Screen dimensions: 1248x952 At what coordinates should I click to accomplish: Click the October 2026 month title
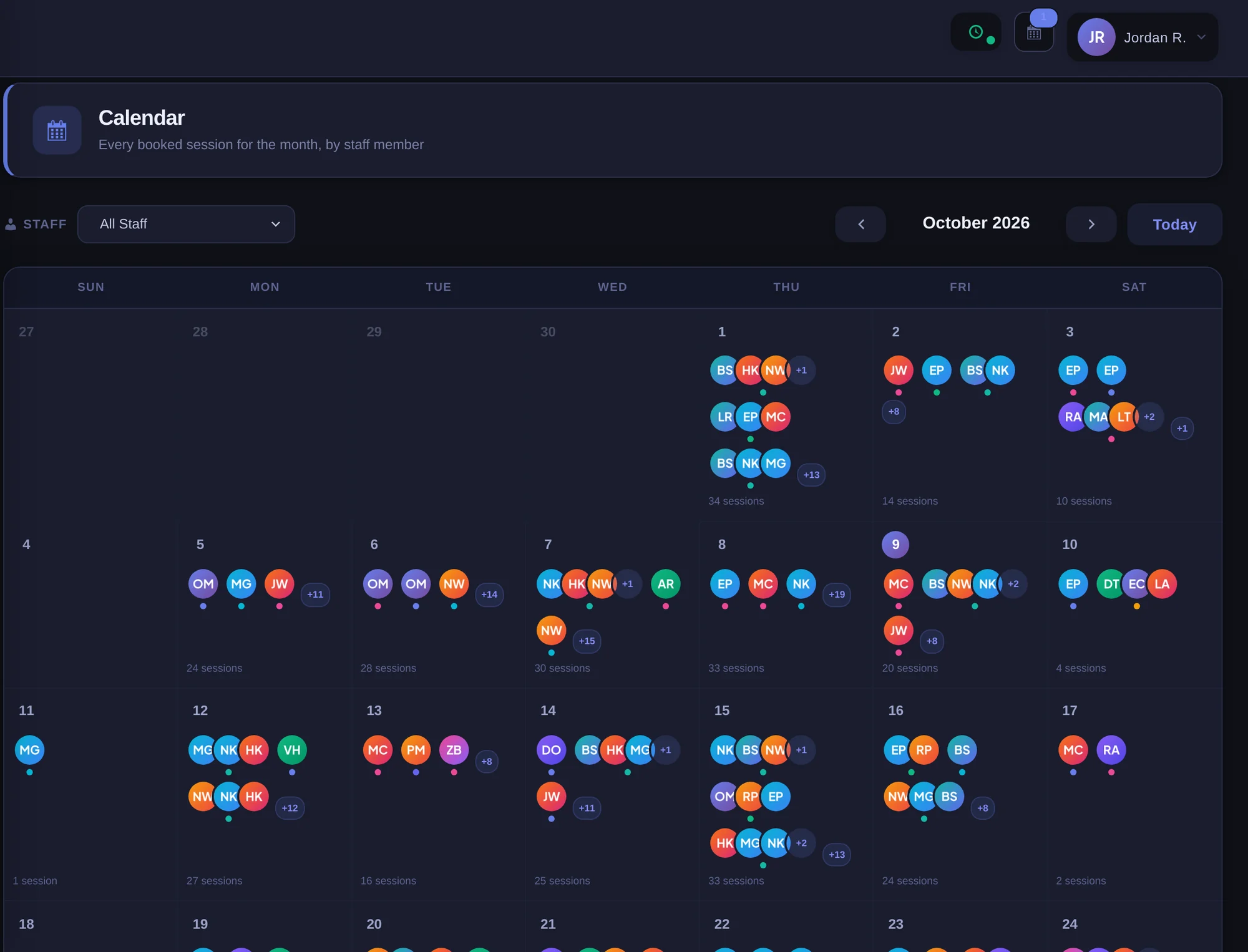coord(976,223)
